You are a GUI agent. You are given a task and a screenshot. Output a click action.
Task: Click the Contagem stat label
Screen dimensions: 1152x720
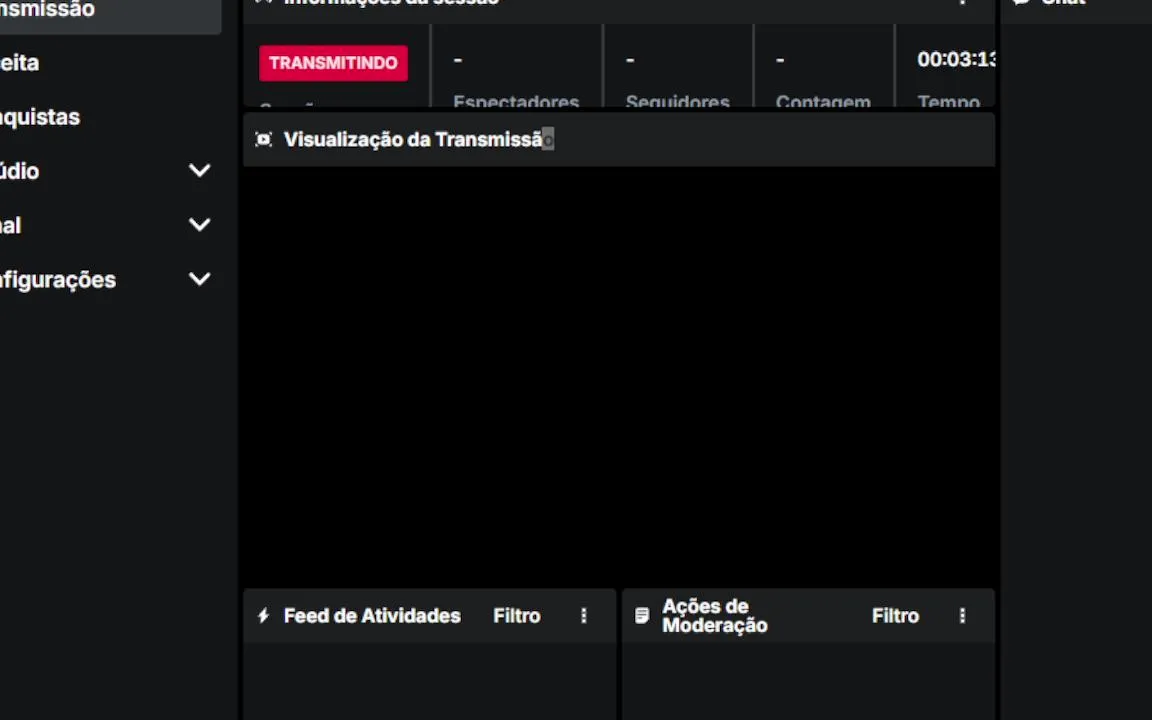tap(823, 101)
